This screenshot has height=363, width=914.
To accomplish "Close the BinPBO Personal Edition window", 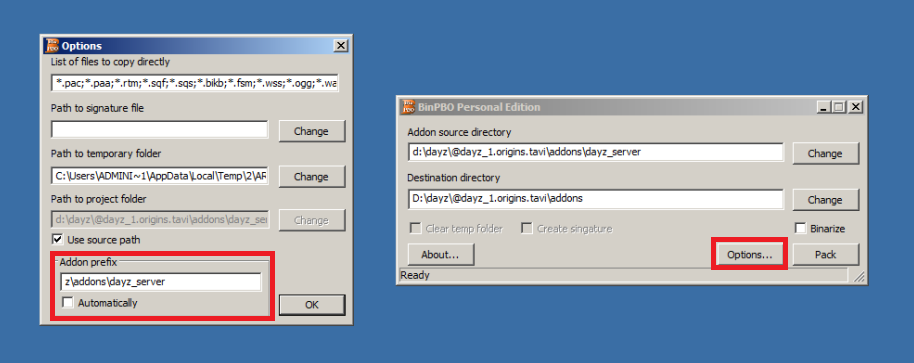I will 855,107.
